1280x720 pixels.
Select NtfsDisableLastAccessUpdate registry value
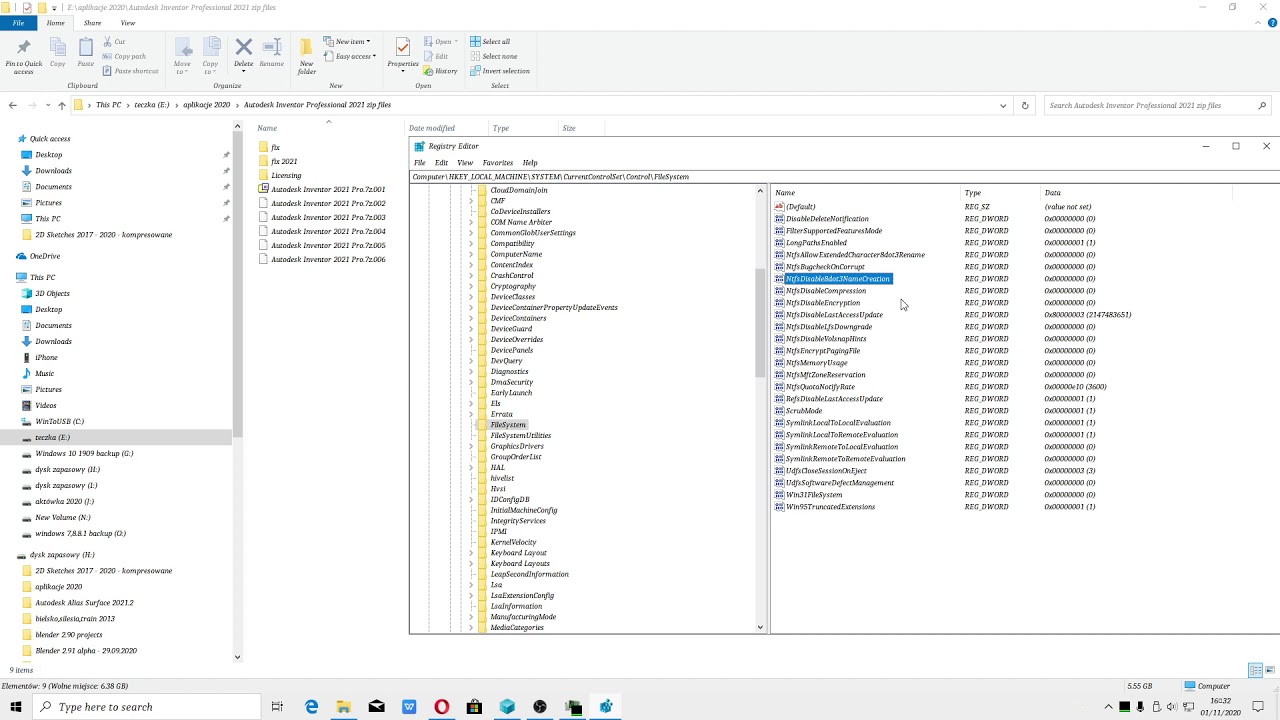[834, 315]
